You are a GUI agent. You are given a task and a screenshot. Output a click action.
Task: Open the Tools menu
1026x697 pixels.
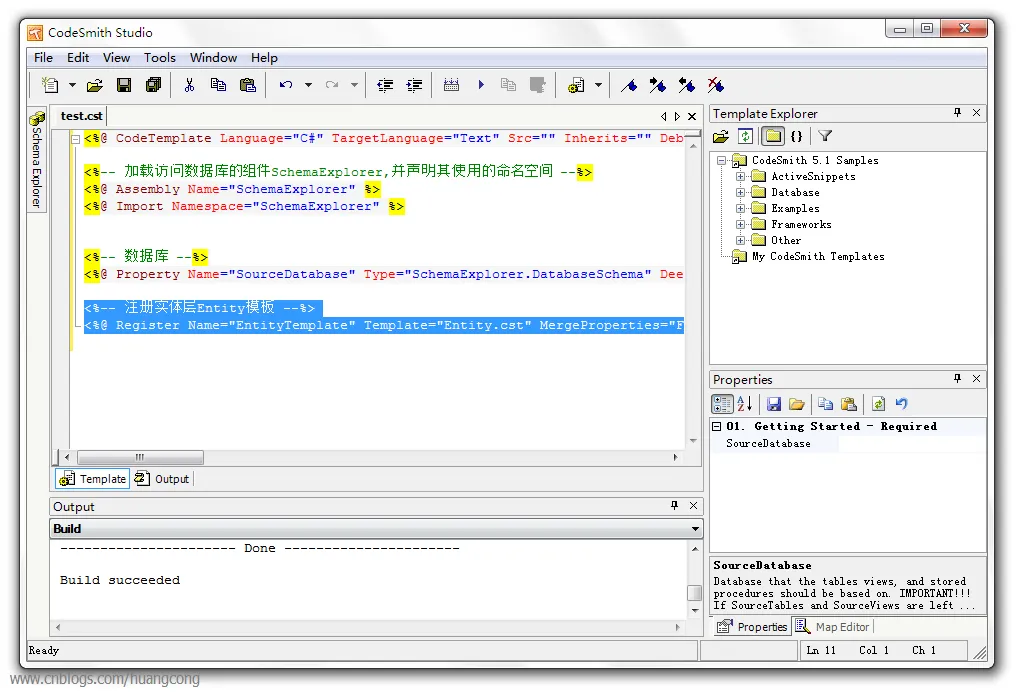159,58
